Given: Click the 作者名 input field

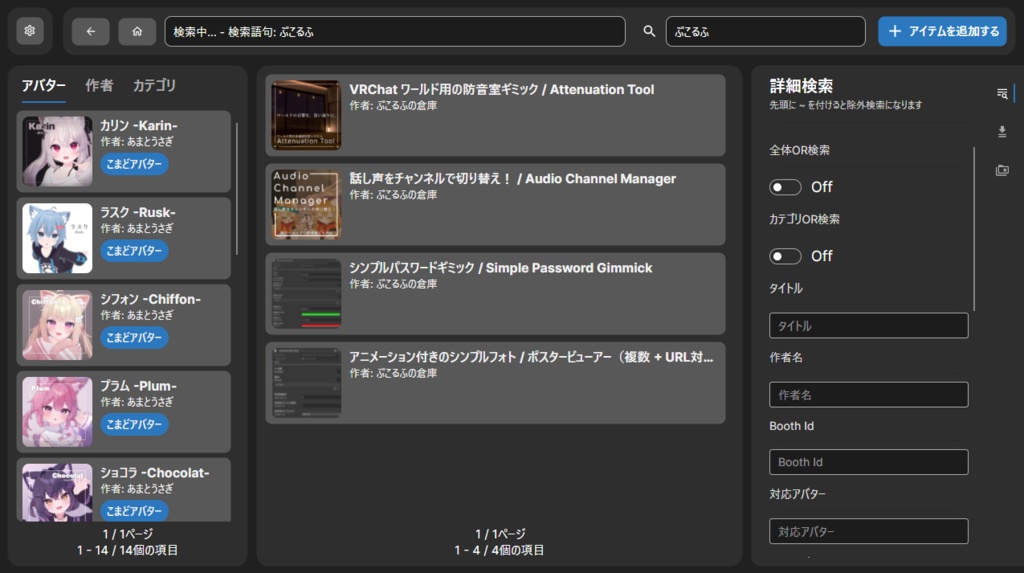Looking at the screenshot, I should (x=869, y=395).
